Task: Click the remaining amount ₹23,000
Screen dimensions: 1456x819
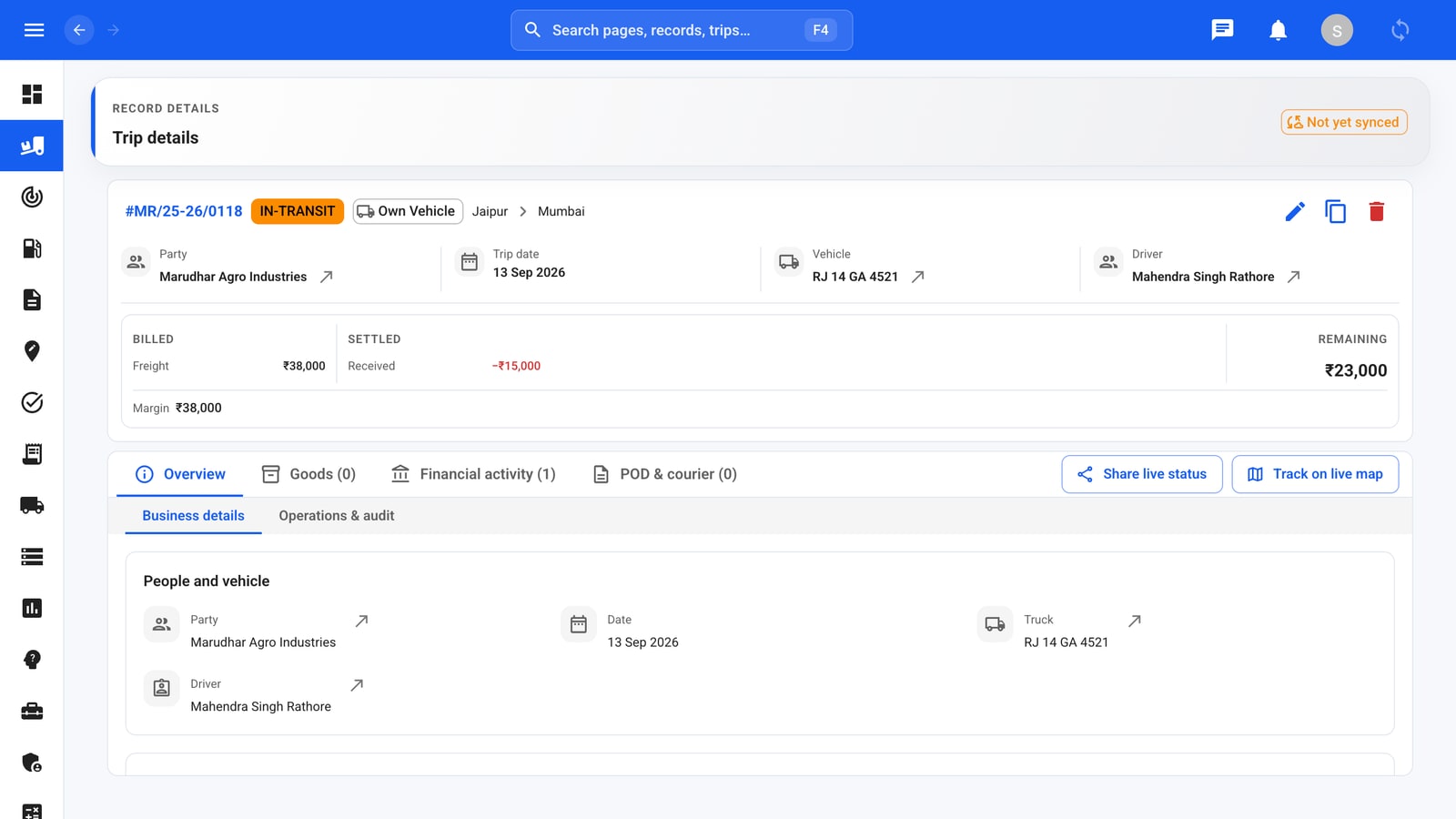Action: point(1356,370)
